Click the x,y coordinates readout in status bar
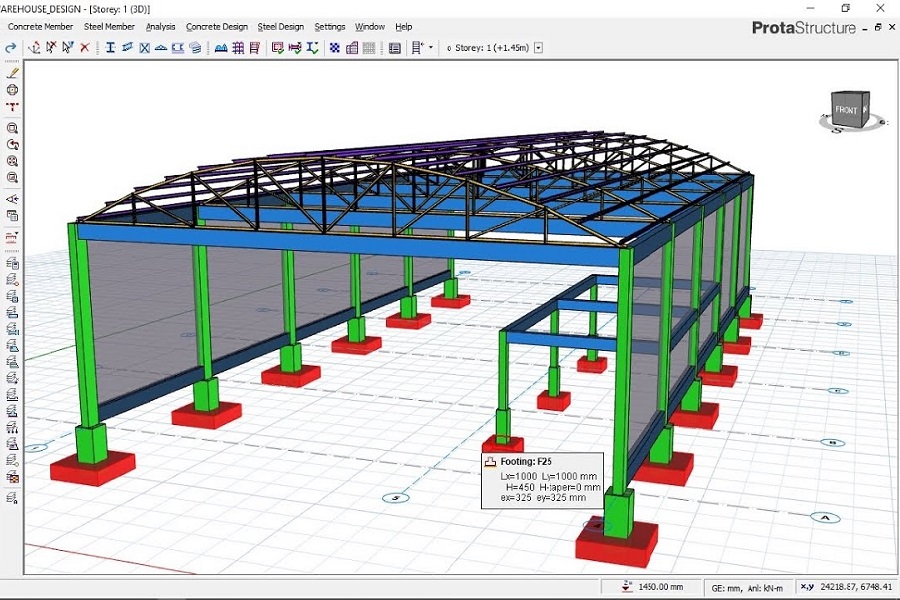This screenshot has height=600, width=900. pos(846,587)
